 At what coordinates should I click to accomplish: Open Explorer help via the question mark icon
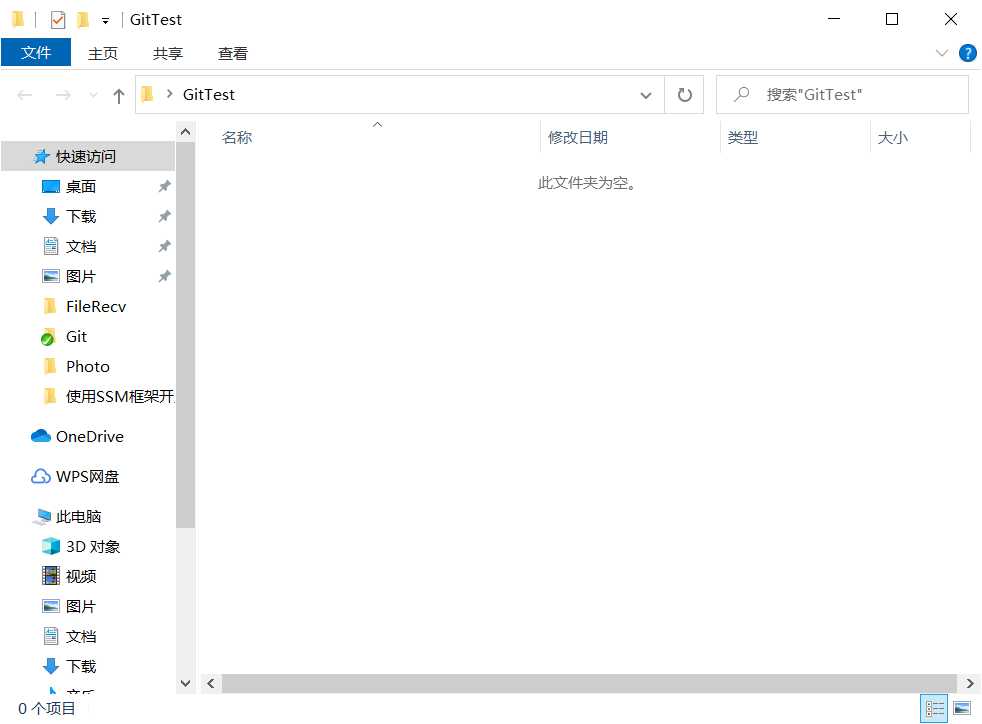tap(966, 53)
